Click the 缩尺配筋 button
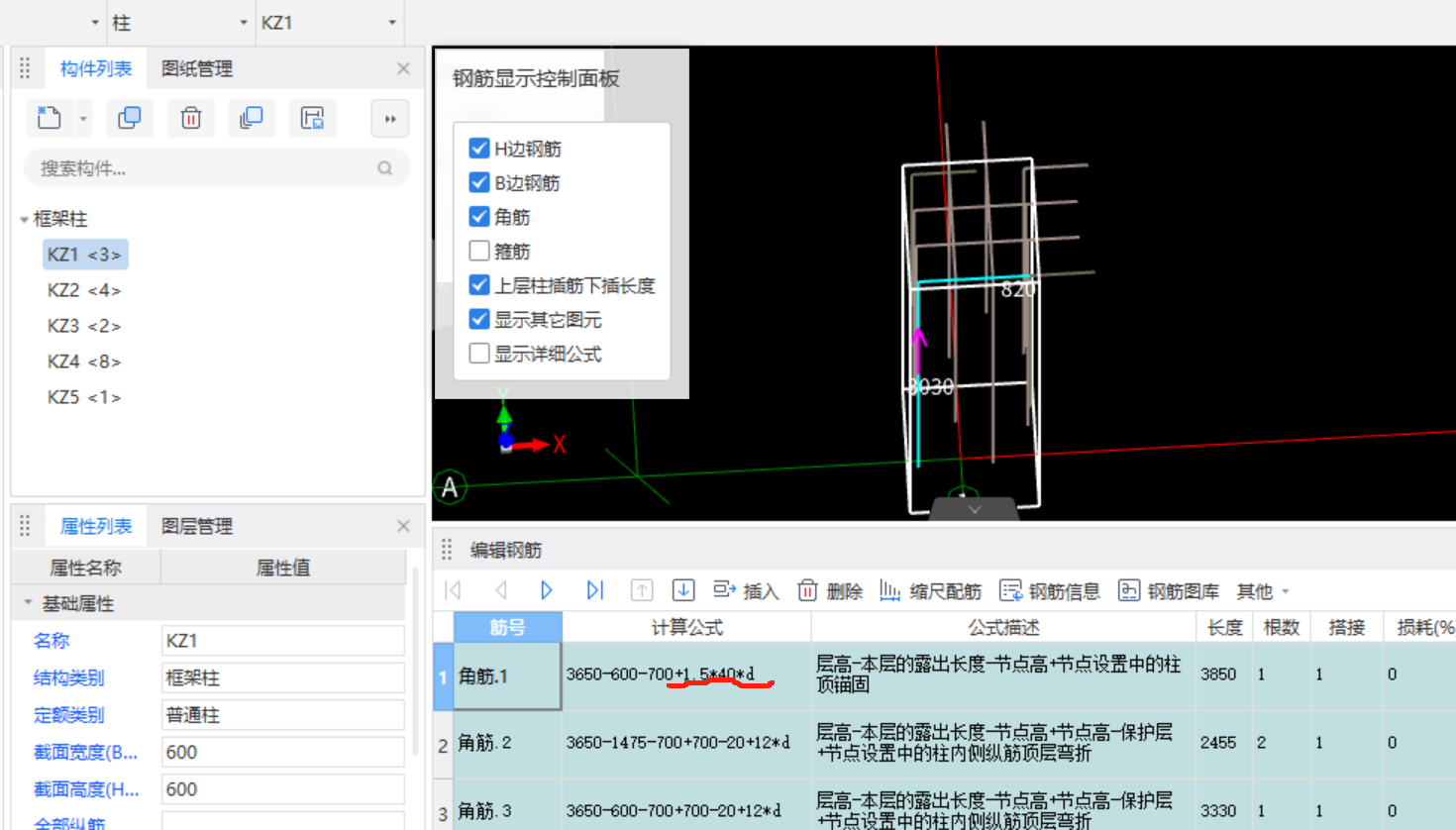The height and width of the screenshot is (830, 1456). click(931, 591)
